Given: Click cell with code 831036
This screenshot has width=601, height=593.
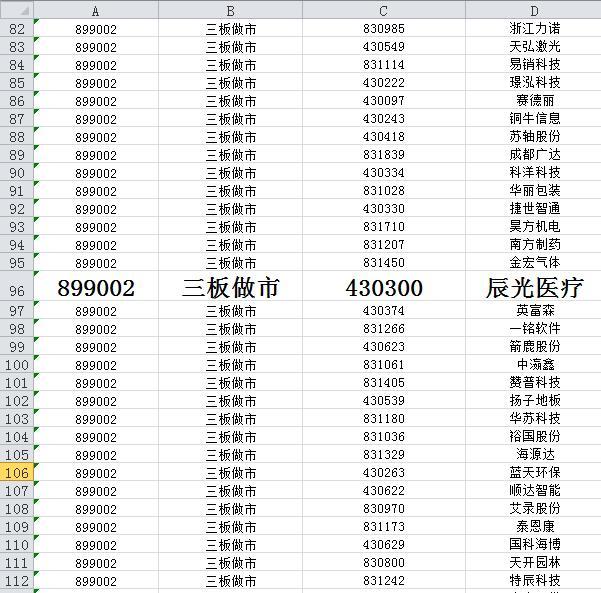Looking at the screenshot, I should pyautogui.click(x=384, y=436).
